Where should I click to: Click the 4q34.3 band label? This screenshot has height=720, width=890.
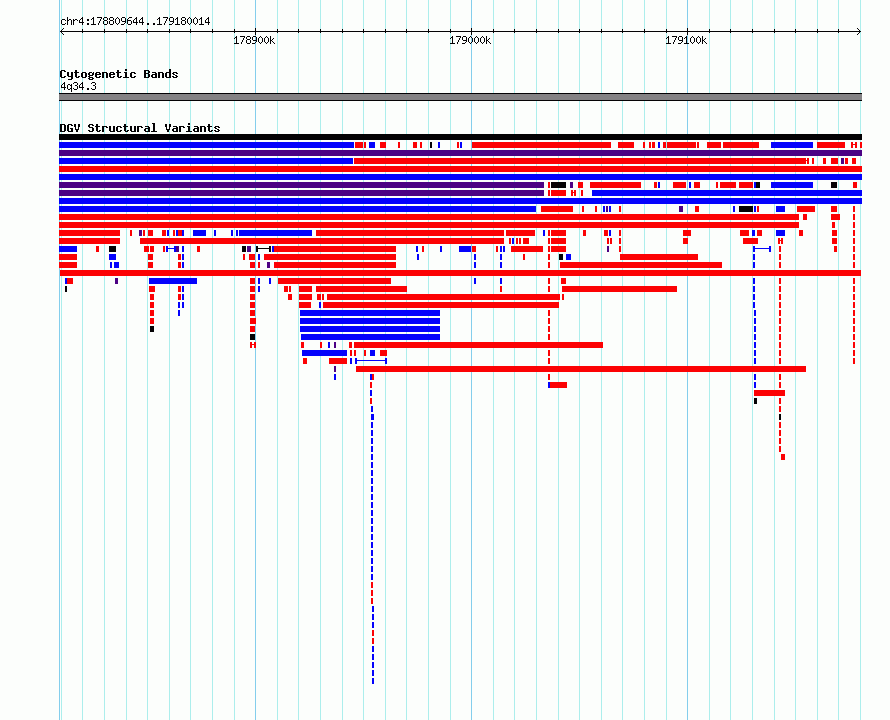(x=78, y=86)
